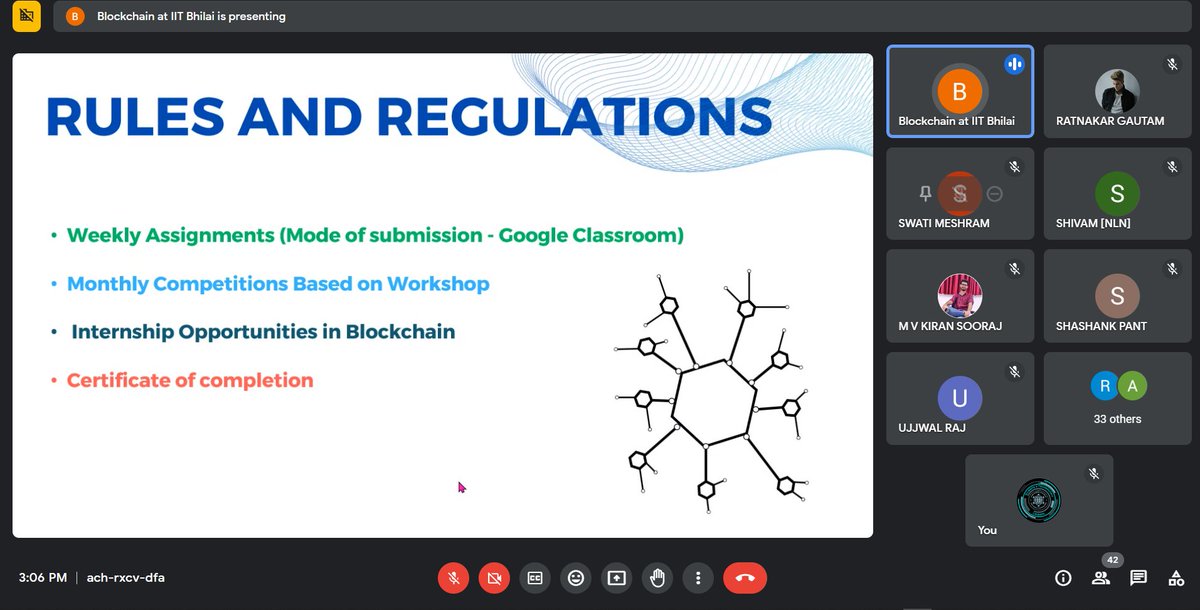Screen dimensions: 1200x610
Task: Click the muted mic icon on SWATI MESHRAM tile
Action: pyautogui.click(x=1014, y=167)
